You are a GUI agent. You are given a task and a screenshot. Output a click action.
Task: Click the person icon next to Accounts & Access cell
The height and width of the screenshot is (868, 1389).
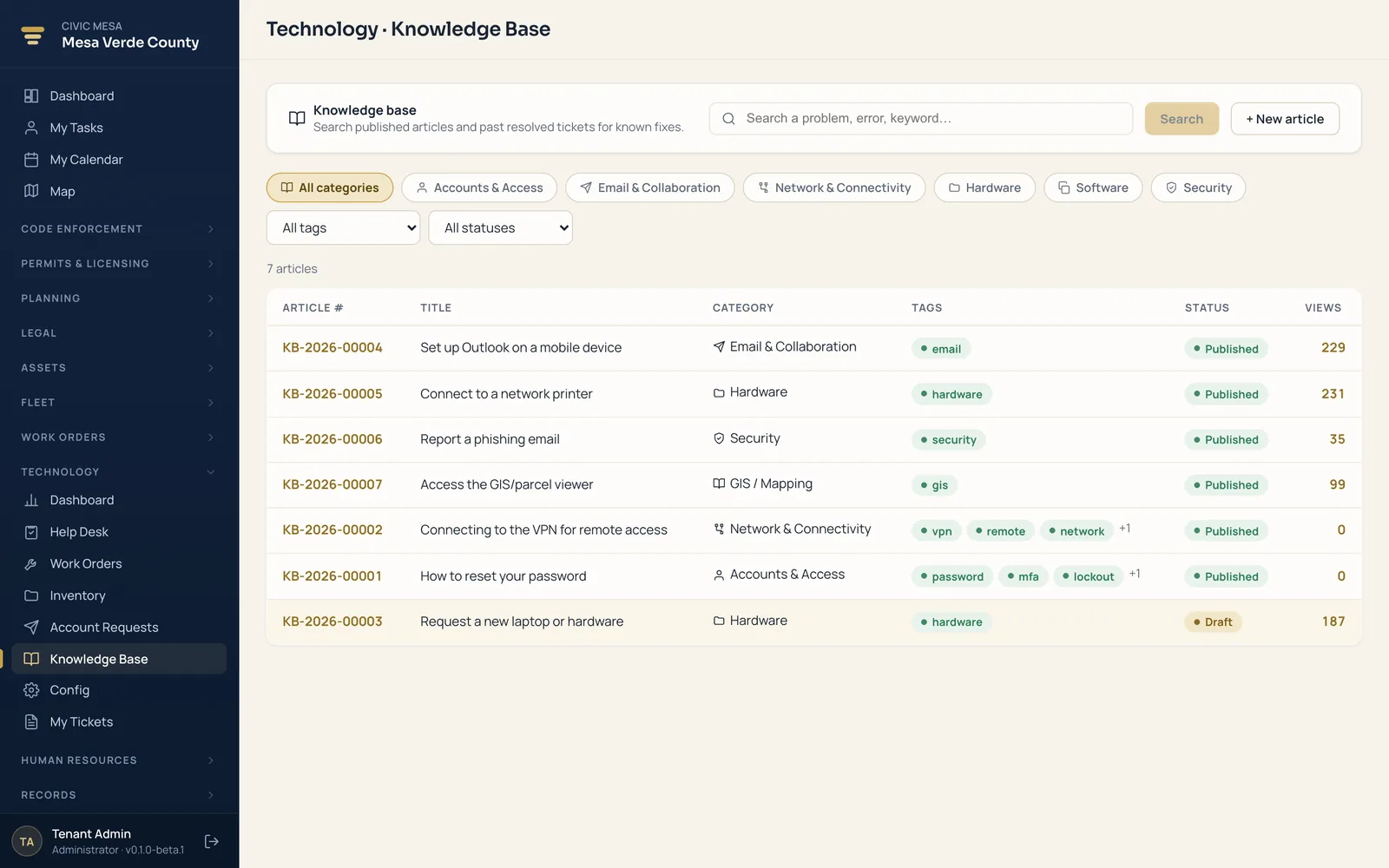[x=719, y=575]
